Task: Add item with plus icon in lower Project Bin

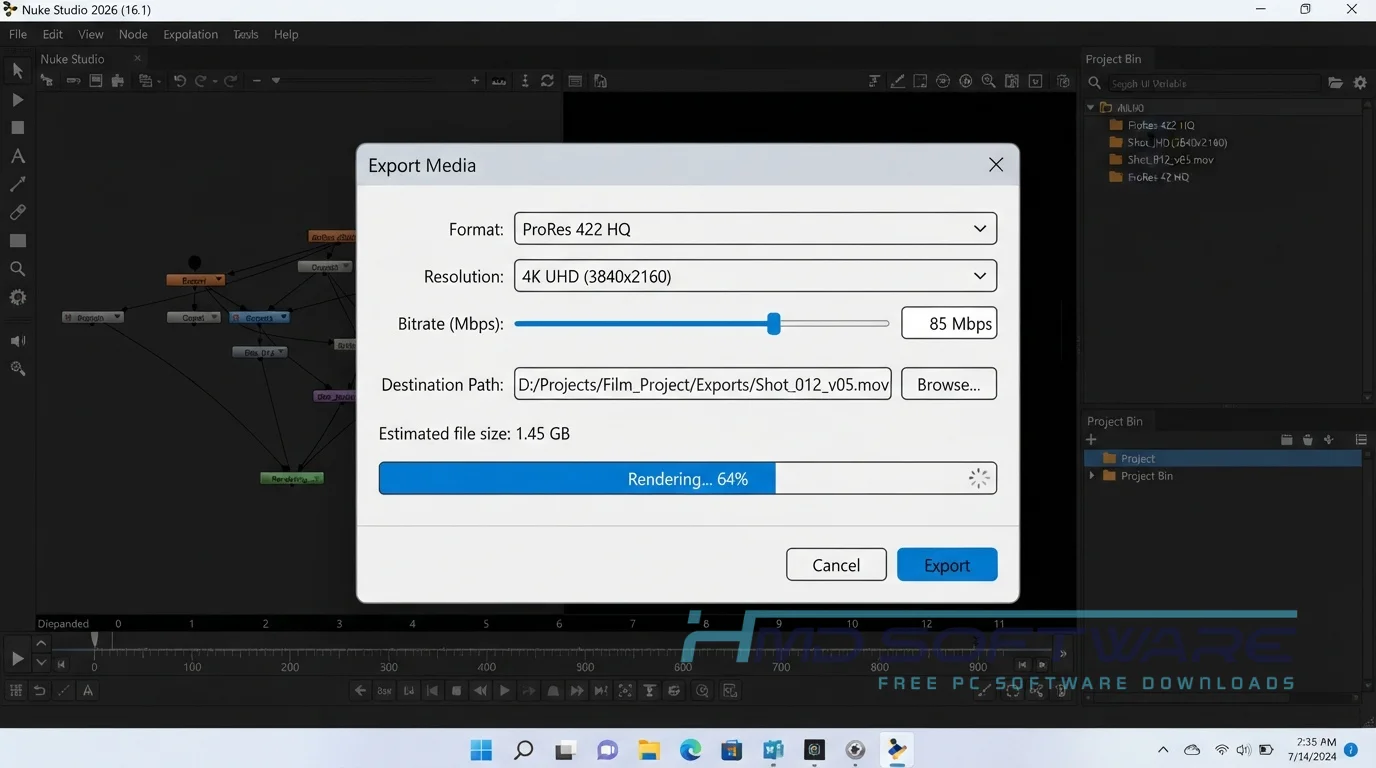Action: click(x=1092, y=440)
